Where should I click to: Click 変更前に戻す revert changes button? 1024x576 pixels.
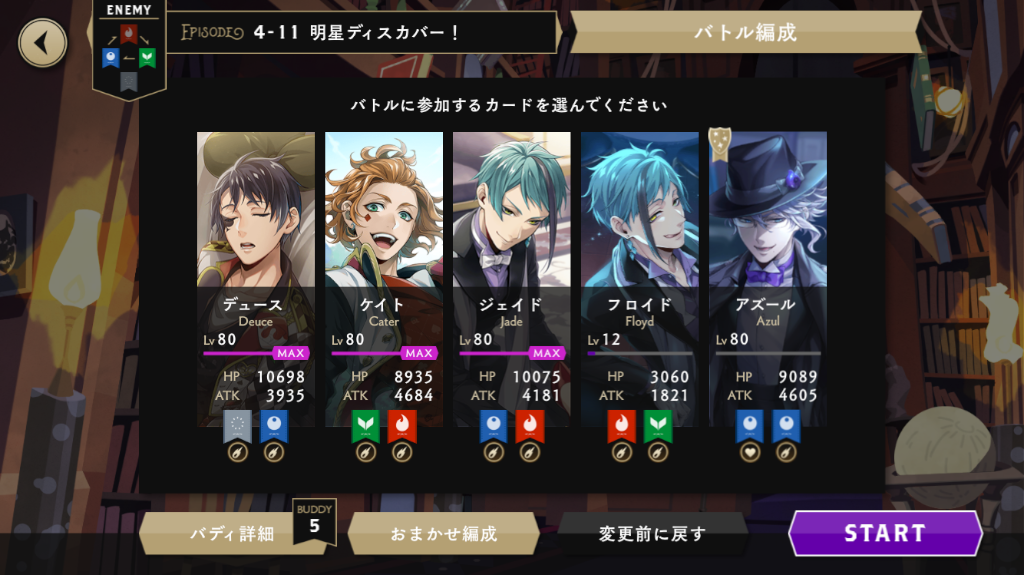pyautogui.click(x=652, y=534)
